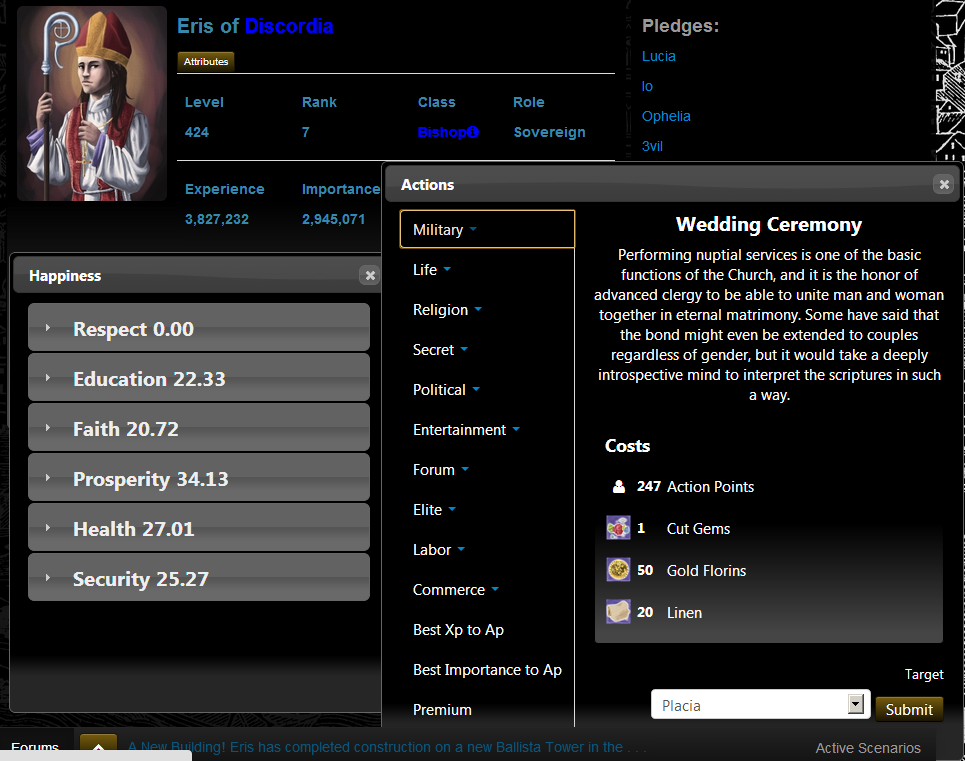Click the Cut Gems item icon

coord(619,528)
